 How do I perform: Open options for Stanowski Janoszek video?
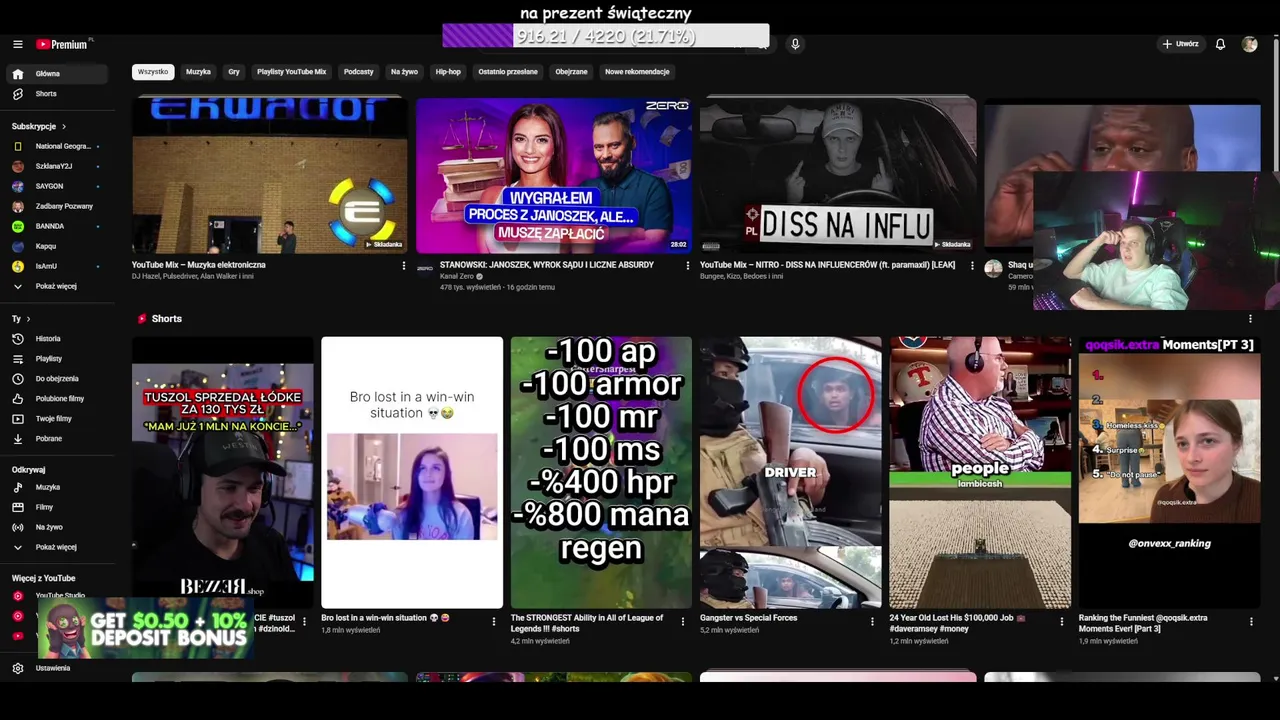click(687, 266)
